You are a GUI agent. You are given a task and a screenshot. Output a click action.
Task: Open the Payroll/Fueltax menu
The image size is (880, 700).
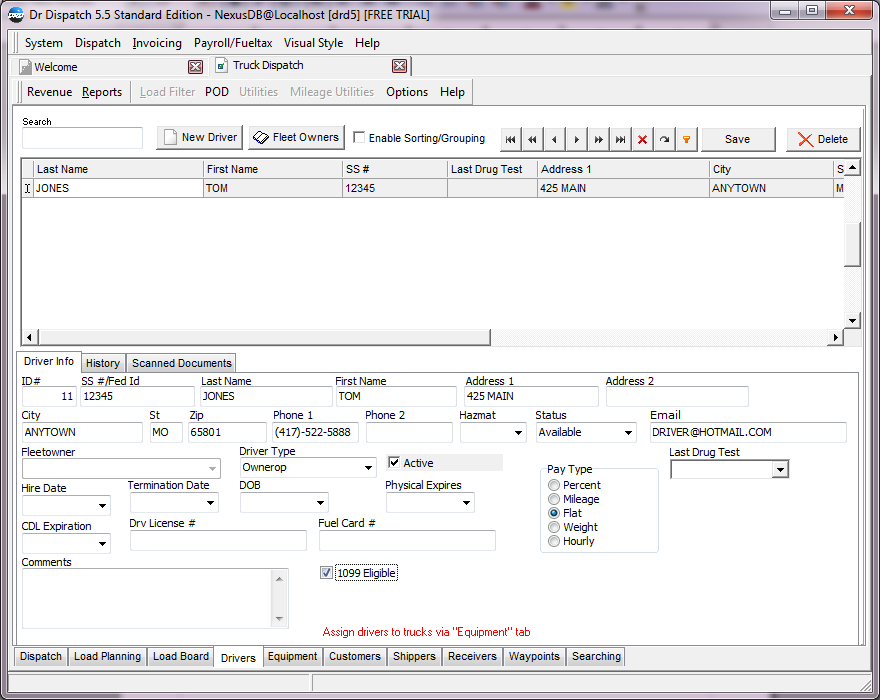(233, 43)
